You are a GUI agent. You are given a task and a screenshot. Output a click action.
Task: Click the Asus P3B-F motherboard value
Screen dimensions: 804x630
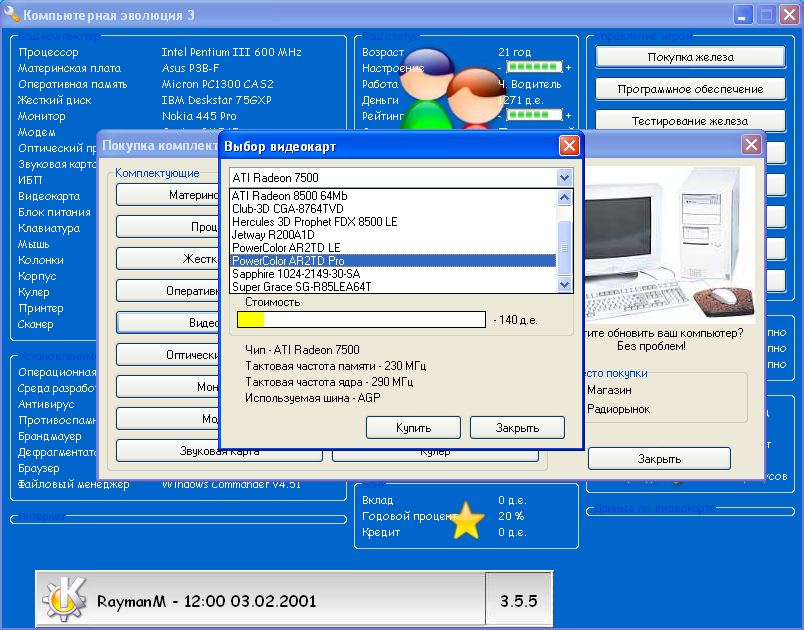[x=190, y=68]
